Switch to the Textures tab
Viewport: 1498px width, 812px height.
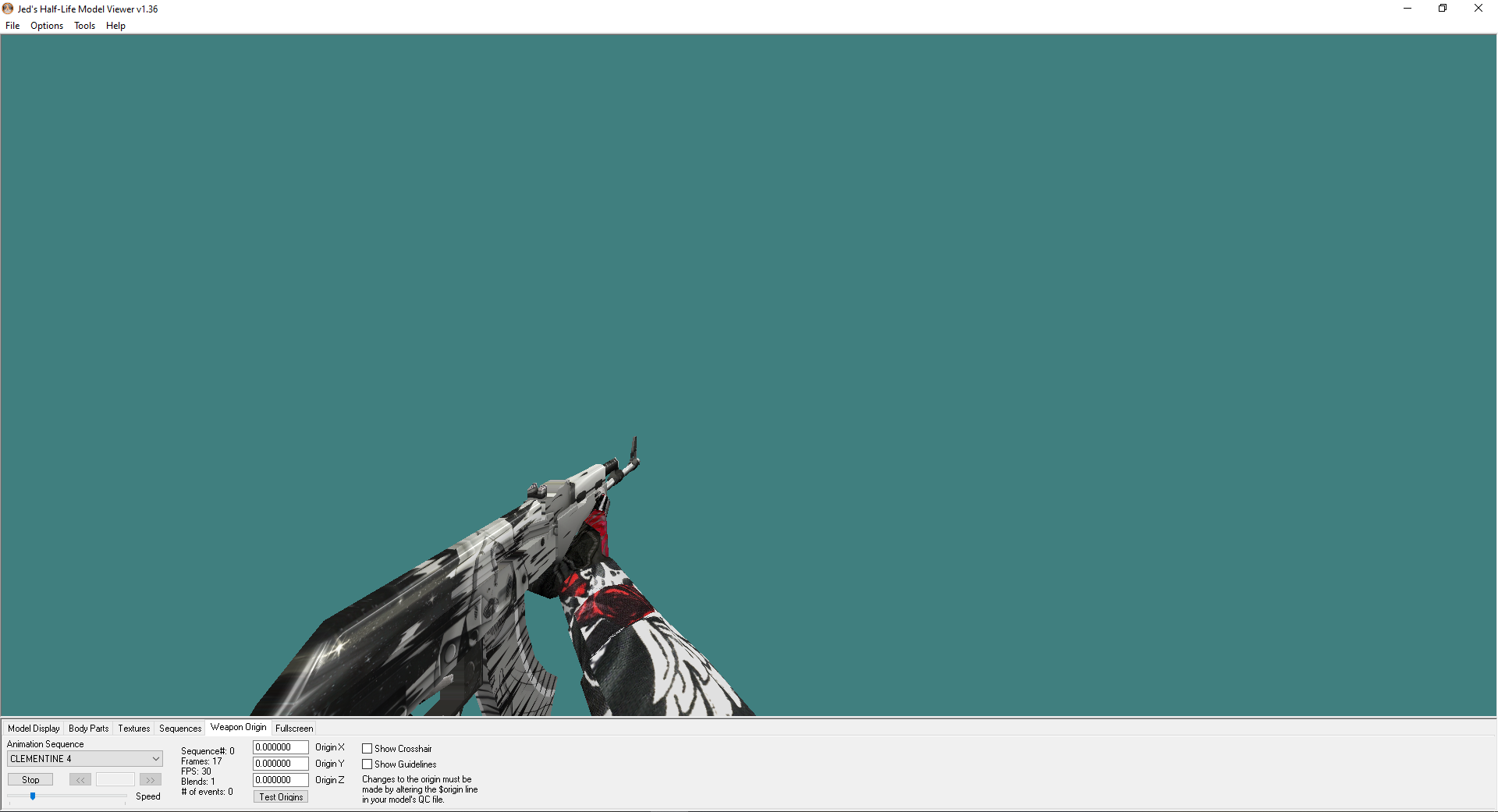[133, 729]
